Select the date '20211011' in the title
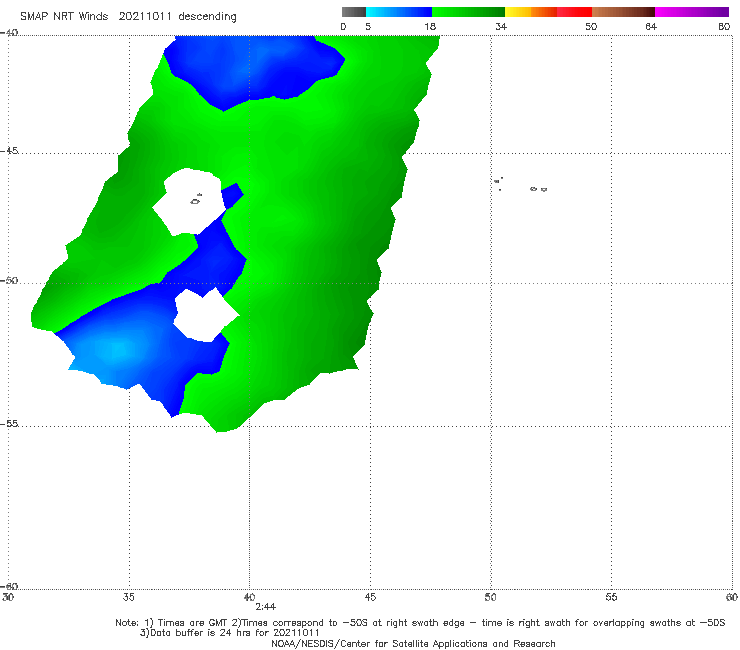Viewport: 740px width, 650px height. tap(145, 17)
